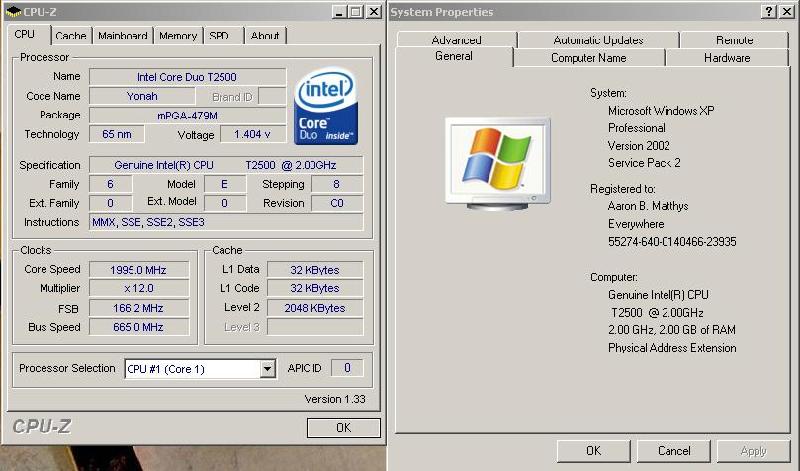Click OK button in the CPU-Z window

[343, 428]
